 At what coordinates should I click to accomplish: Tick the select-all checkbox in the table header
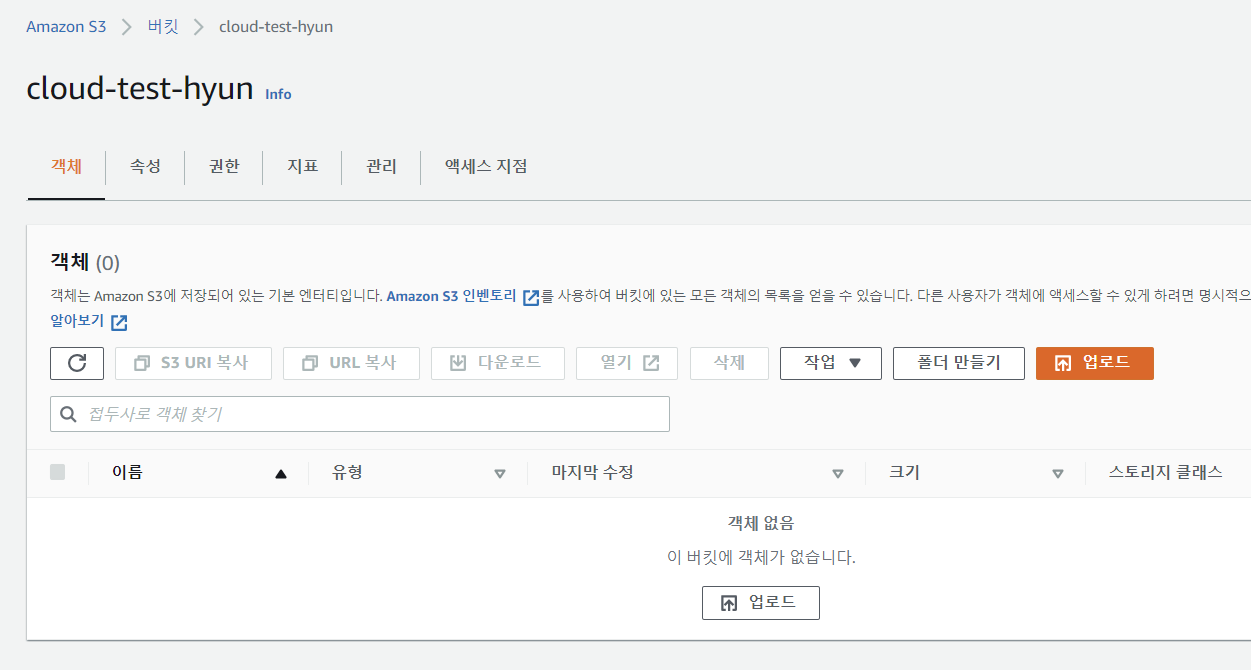[58, 472]
